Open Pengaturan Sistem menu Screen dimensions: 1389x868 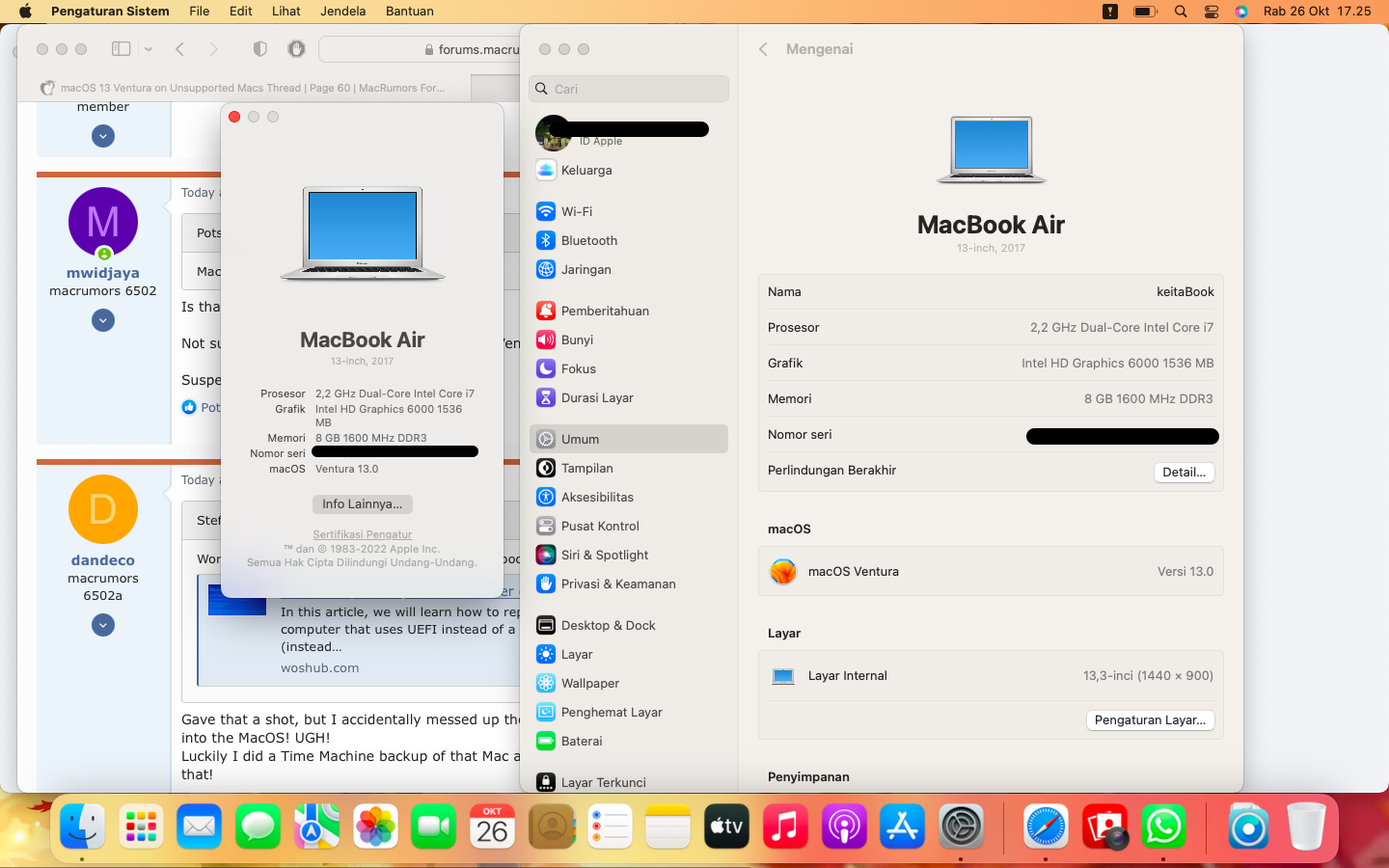click(110, 12)
